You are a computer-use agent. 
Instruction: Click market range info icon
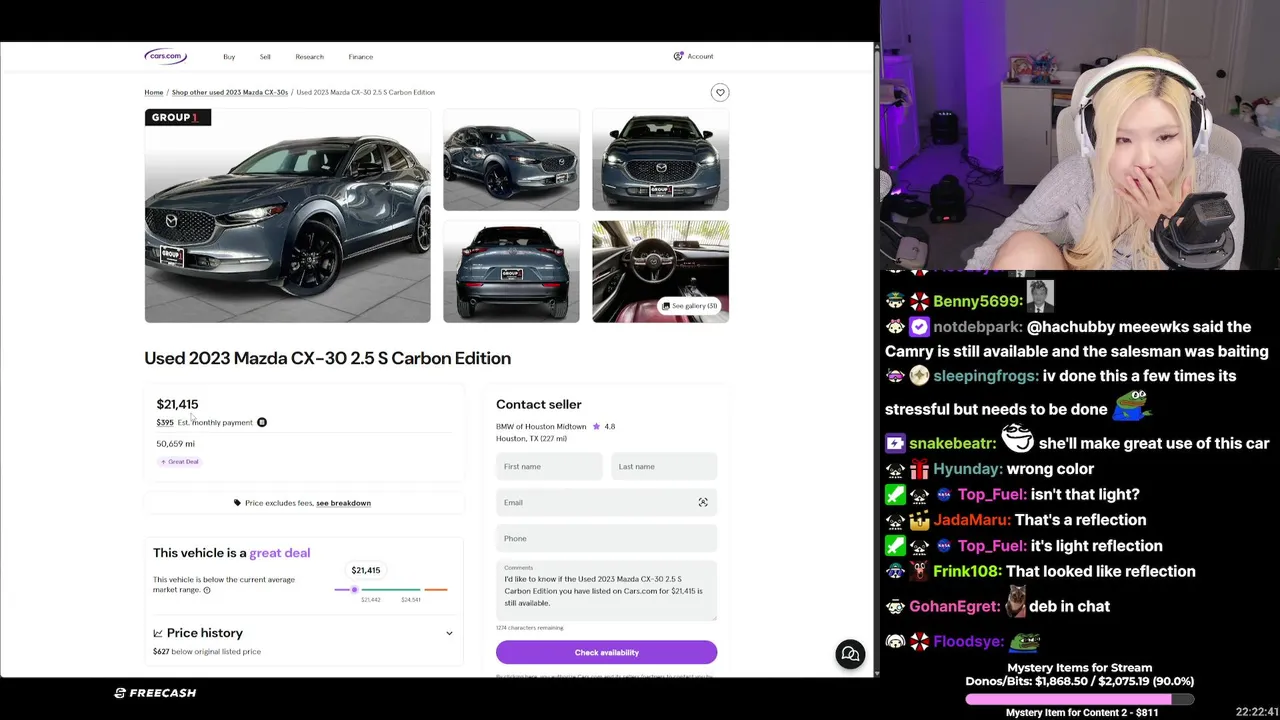pyautogui.click(x=207, y=590)
